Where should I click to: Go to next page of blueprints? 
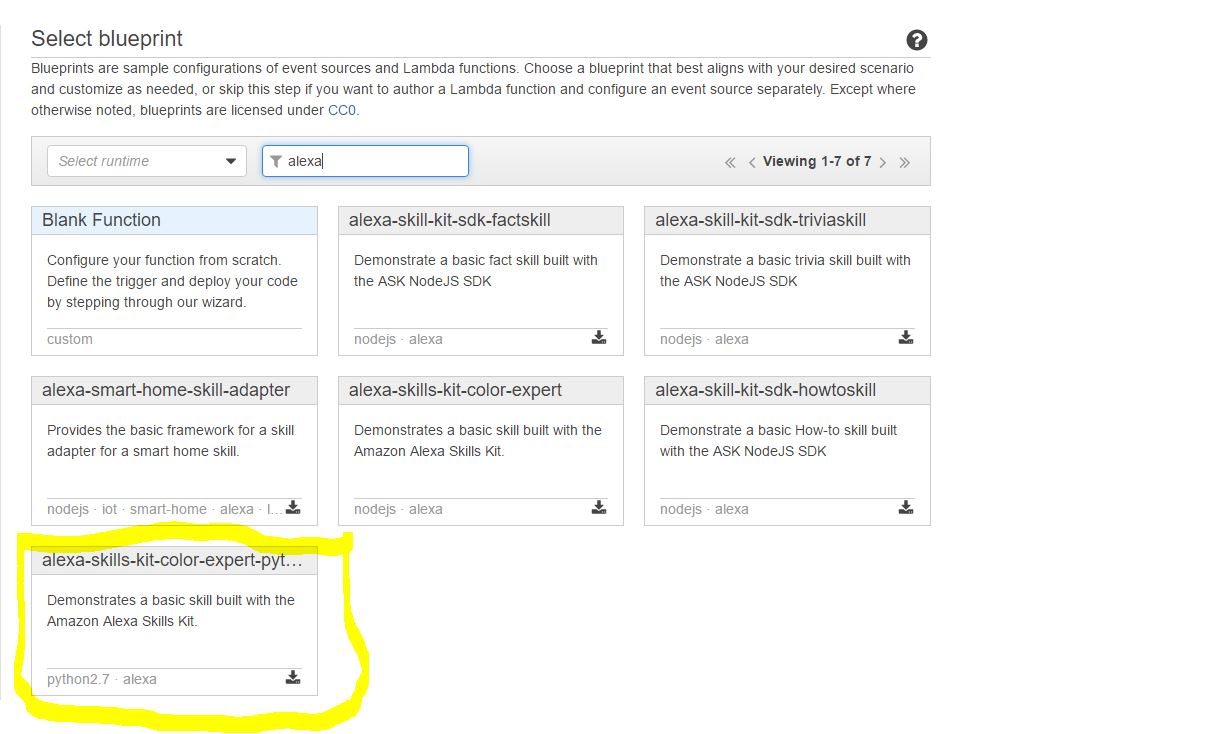[882, 162]
